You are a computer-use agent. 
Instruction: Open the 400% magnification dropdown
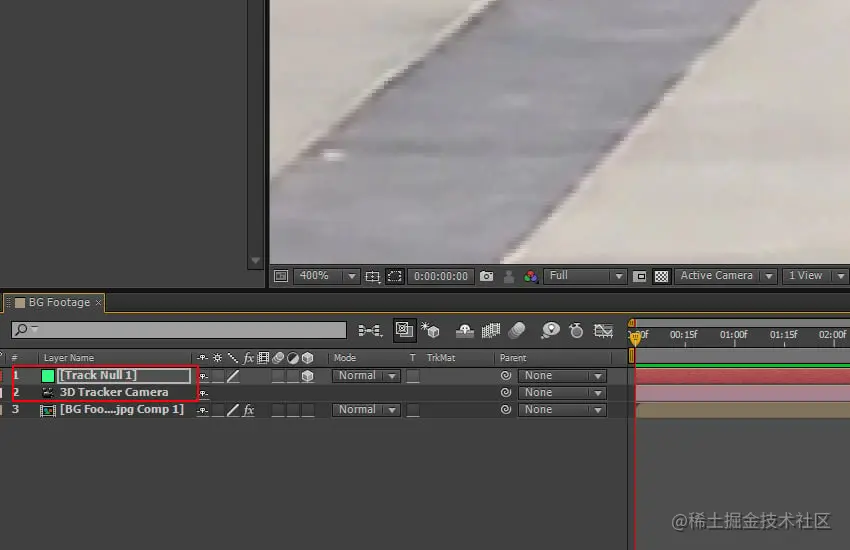click(326, 276)
